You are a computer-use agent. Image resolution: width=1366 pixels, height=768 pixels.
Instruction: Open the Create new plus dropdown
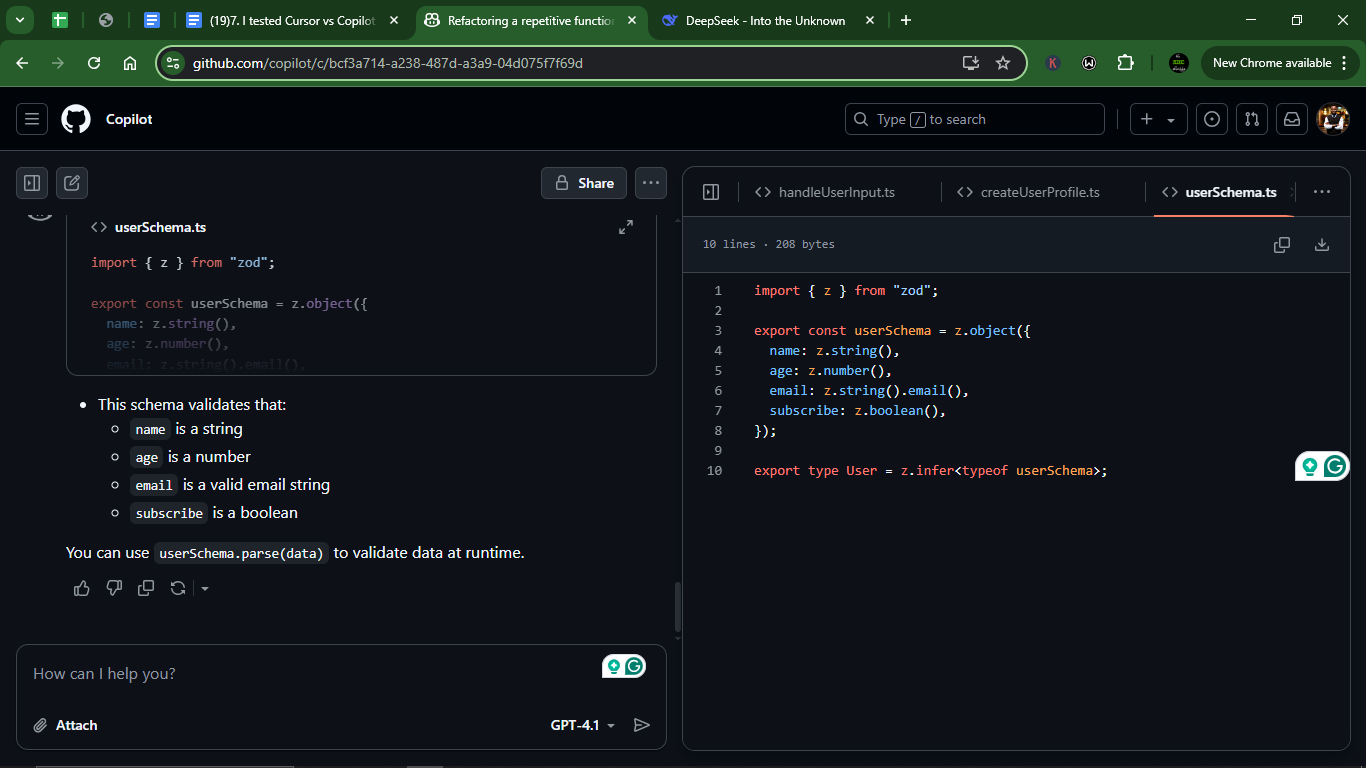point(1159,119)
